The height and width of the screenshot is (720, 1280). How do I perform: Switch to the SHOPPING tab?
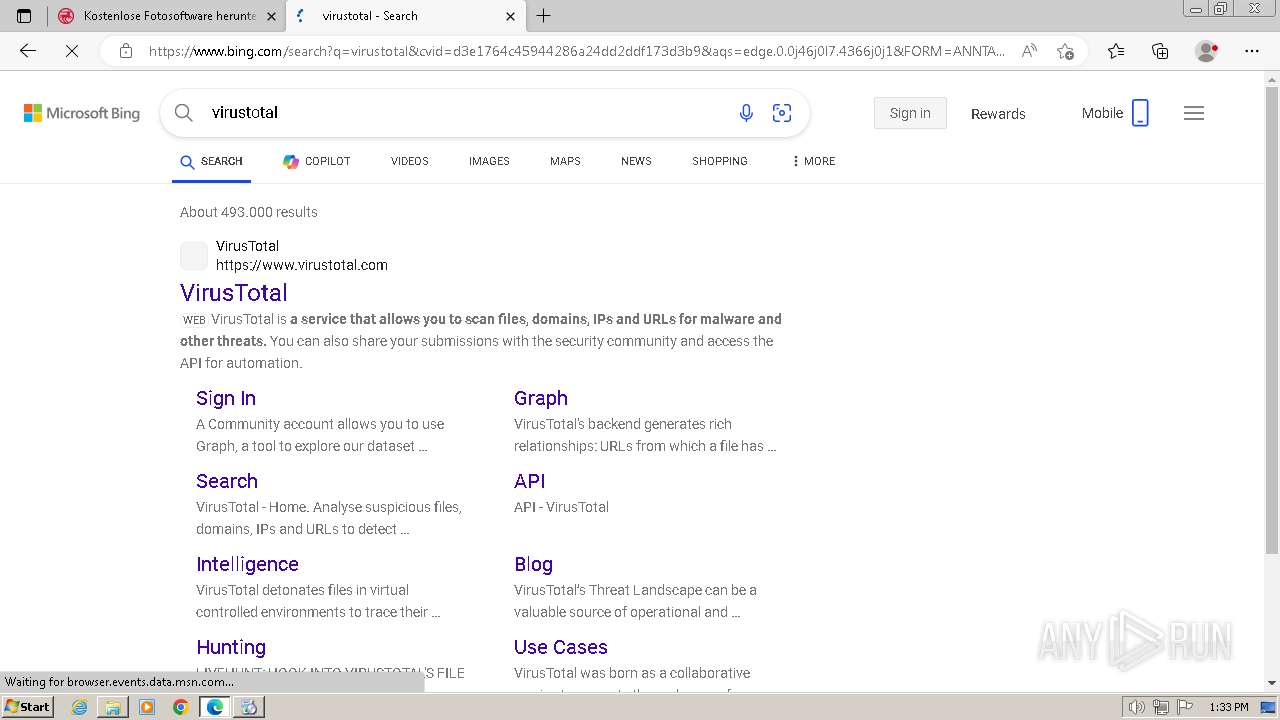click(x=720, y=161)
